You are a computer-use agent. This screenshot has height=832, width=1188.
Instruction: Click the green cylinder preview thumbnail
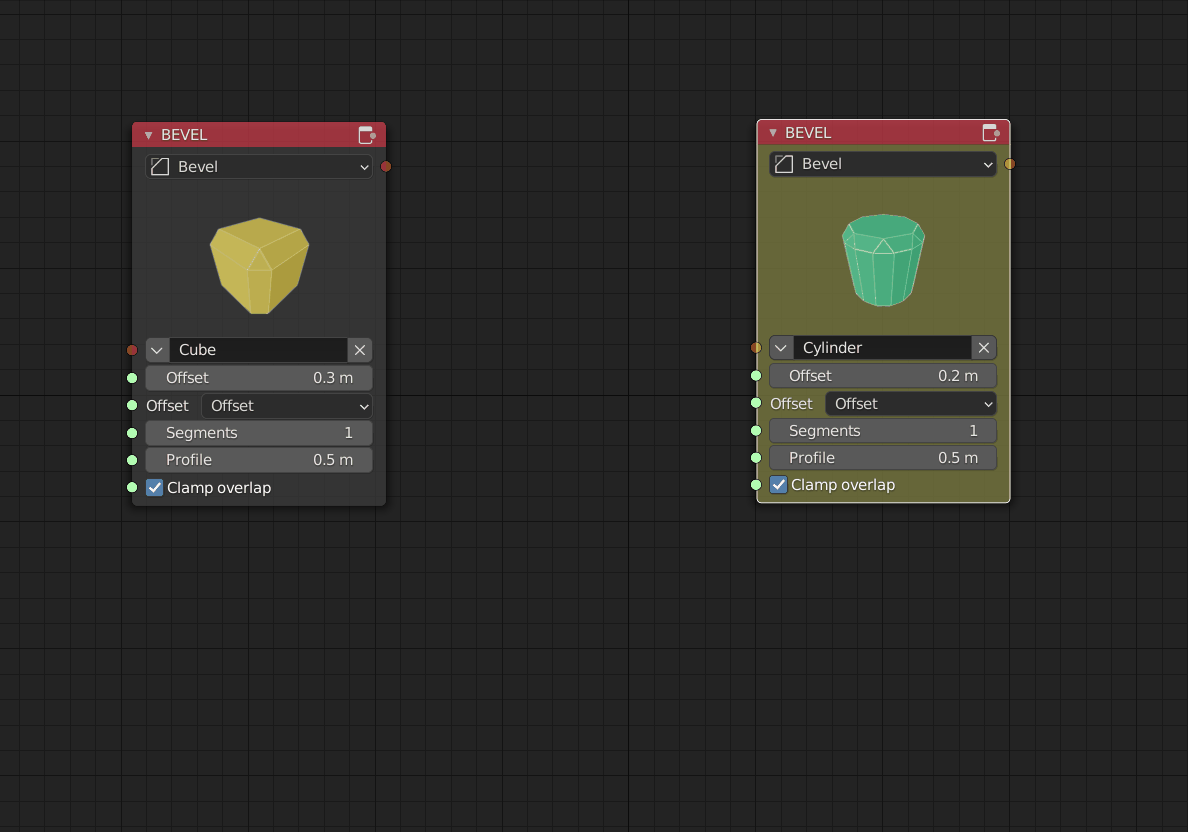pos(883,260)
